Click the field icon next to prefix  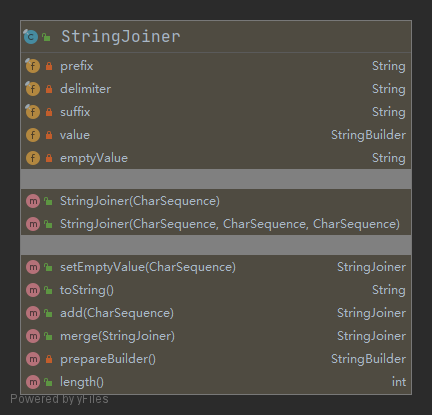click(33, 66)
